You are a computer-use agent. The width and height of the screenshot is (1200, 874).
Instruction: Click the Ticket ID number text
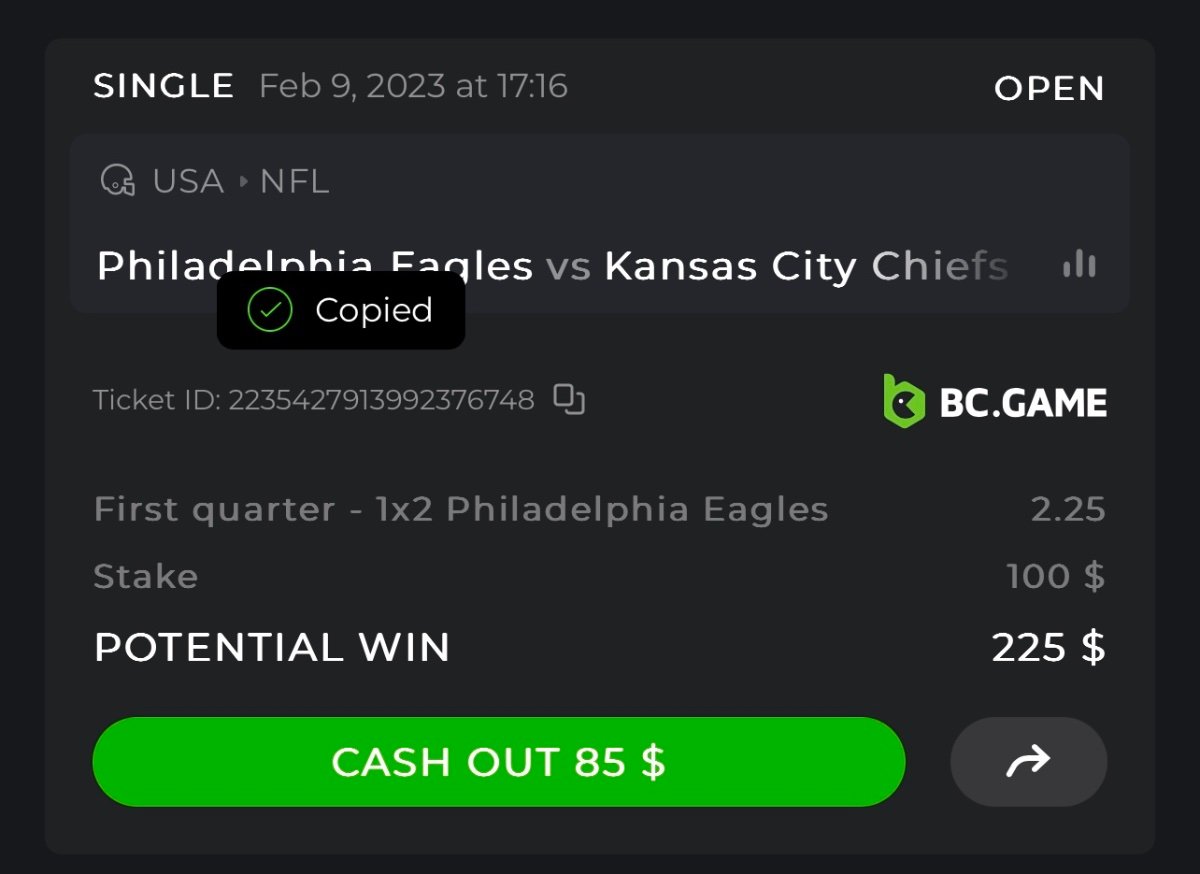coord(381,400)
